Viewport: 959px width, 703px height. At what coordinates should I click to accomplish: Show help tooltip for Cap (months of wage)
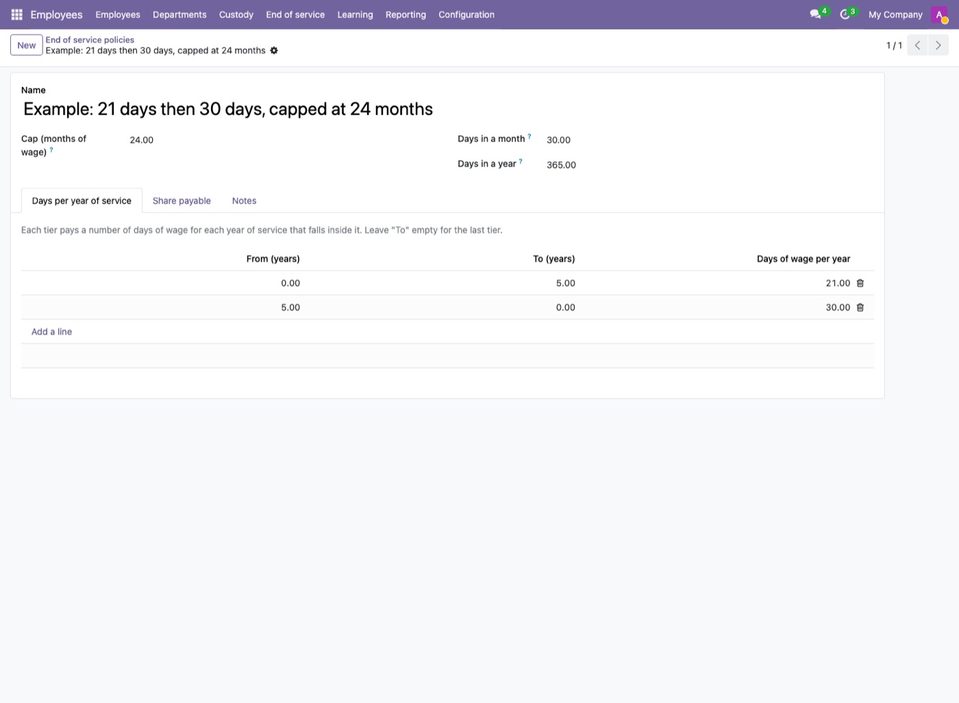(x=51, y=150)
